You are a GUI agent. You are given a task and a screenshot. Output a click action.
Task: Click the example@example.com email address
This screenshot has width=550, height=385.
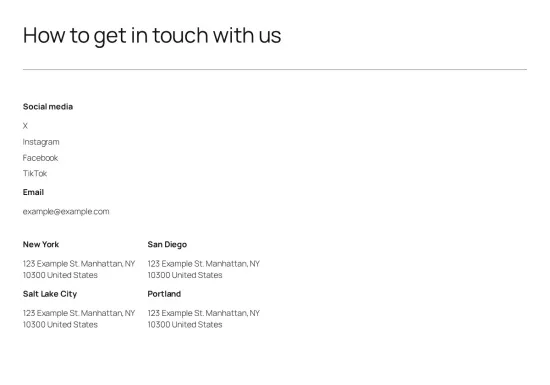[x=66, y=211]
